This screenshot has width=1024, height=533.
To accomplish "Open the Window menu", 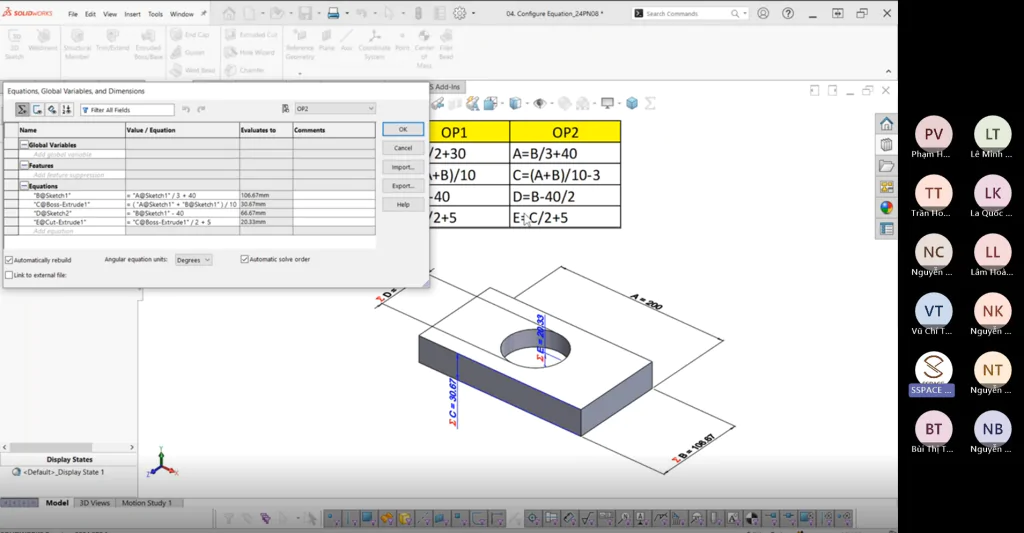I will coord(182,14).
